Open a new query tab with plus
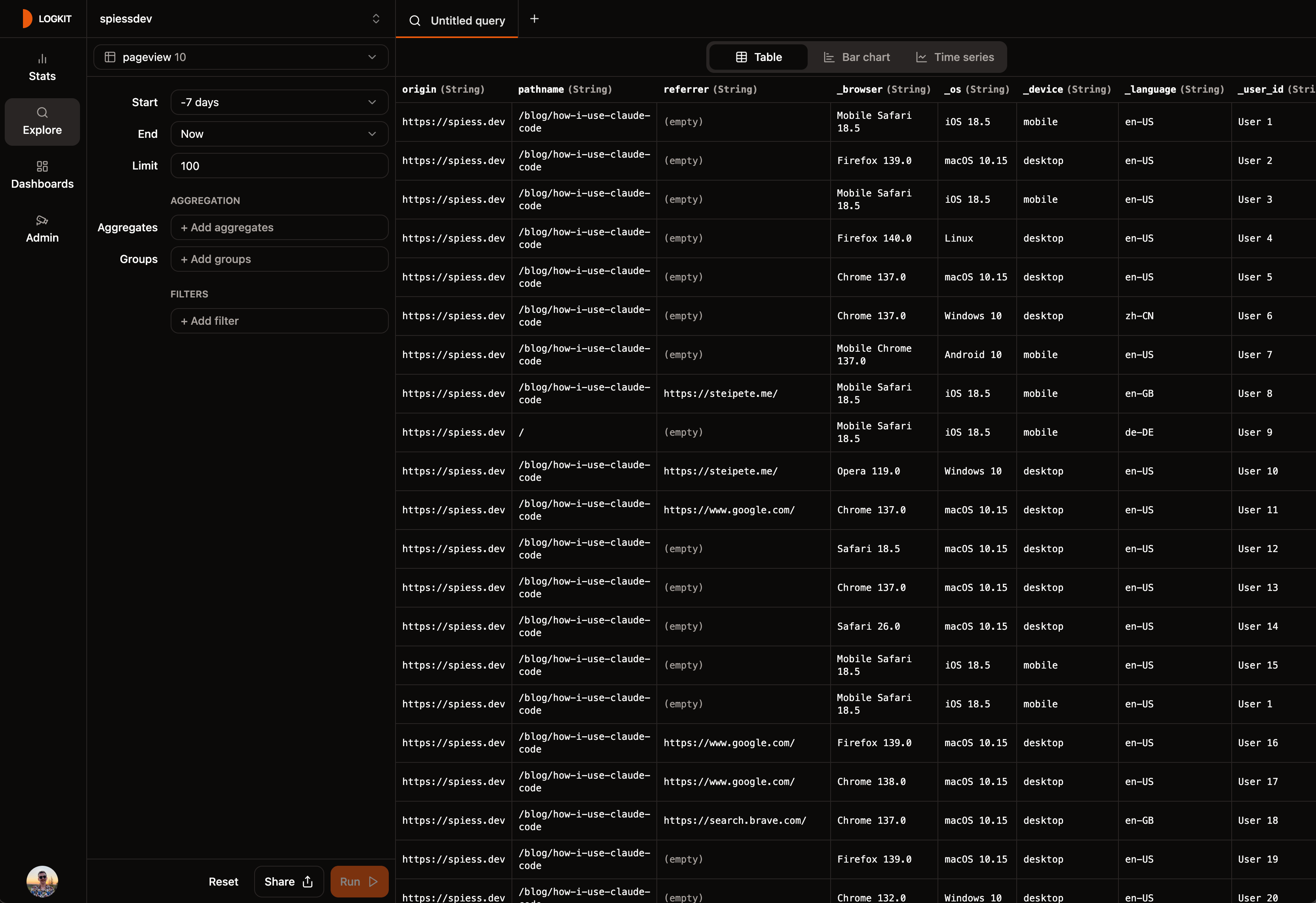This screenshot has height=903, width=1316. (534, 19)
